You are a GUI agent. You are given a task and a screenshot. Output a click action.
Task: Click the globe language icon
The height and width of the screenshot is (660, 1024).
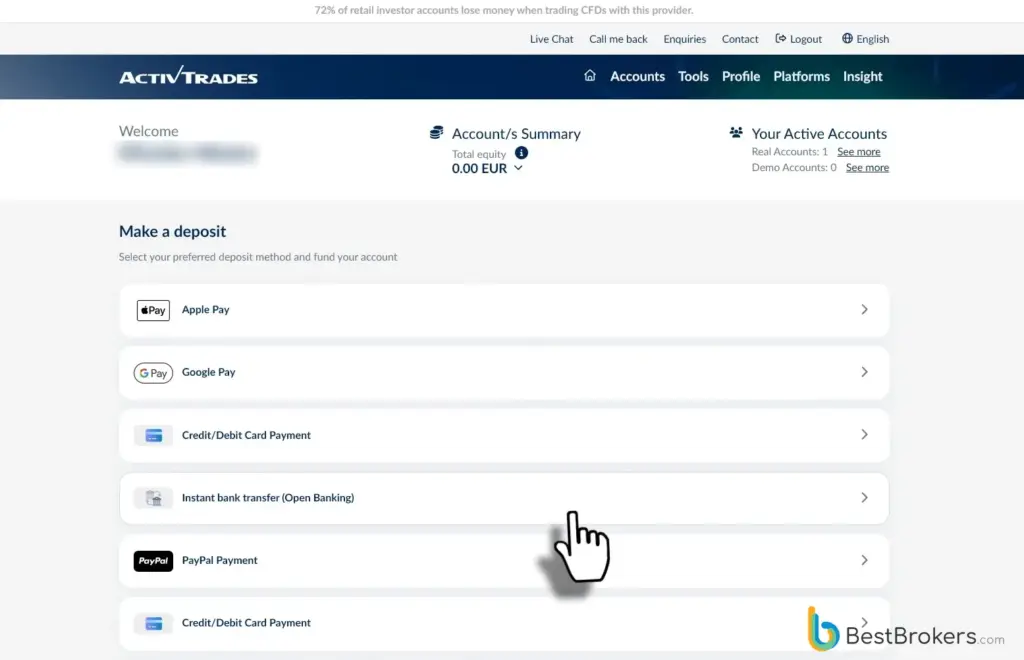pos(847,39)
